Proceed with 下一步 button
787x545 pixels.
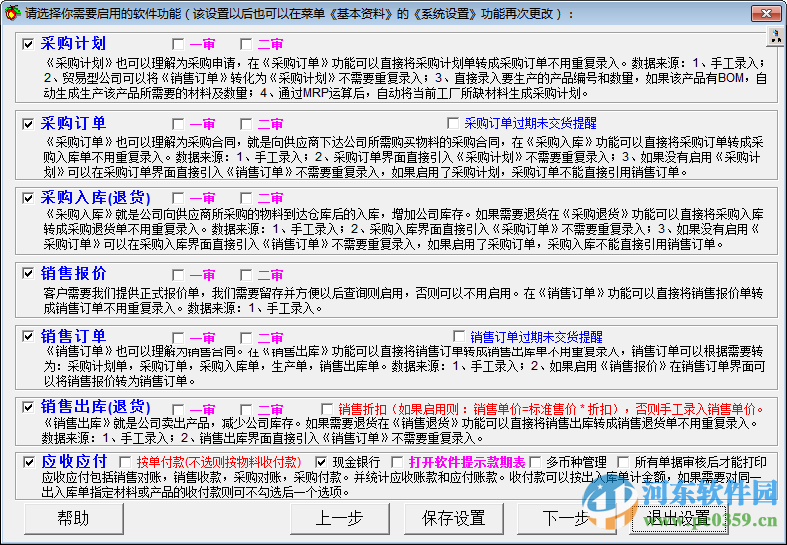pos(567,518)
